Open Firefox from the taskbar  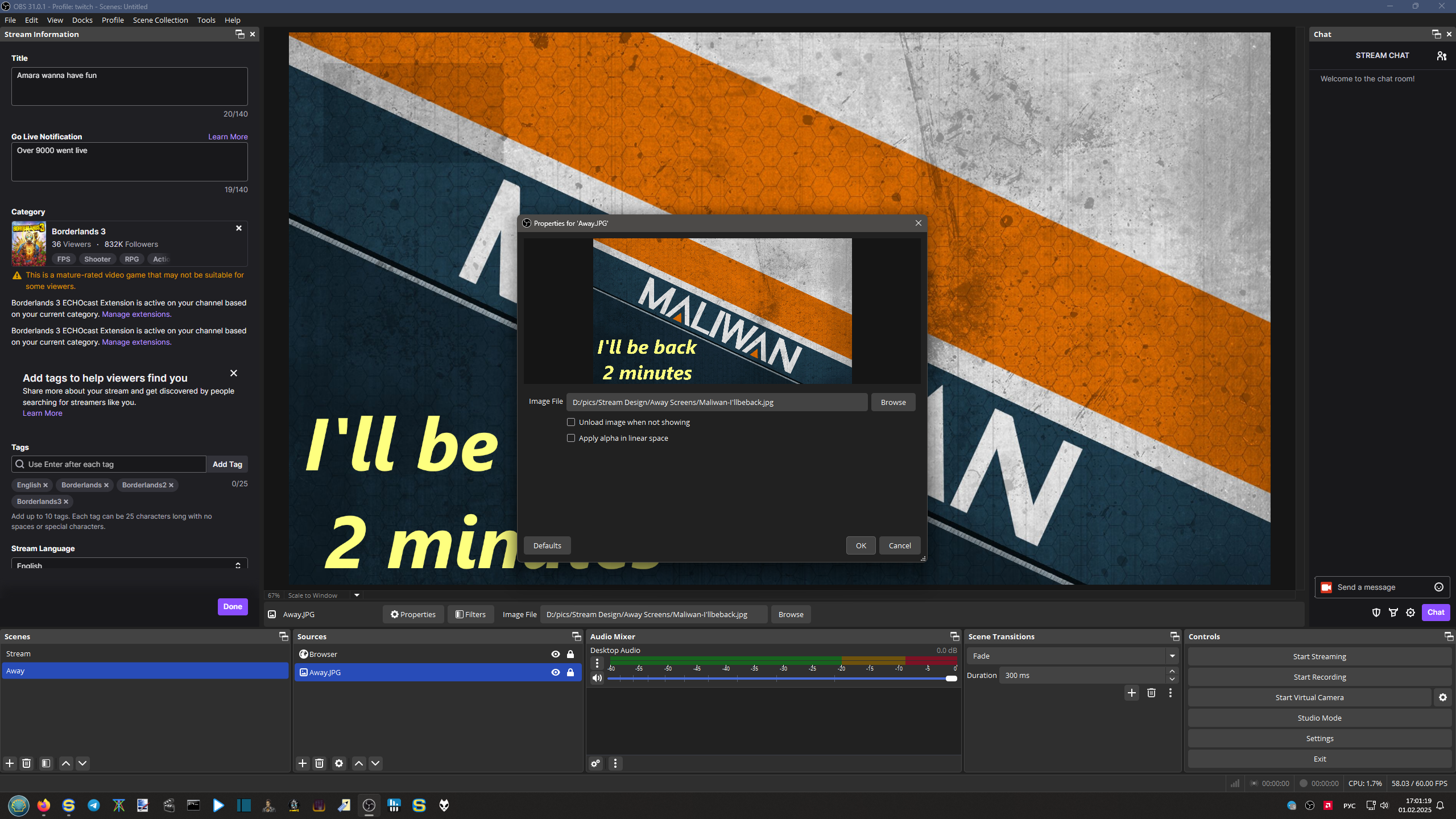[x=44, y=805]
